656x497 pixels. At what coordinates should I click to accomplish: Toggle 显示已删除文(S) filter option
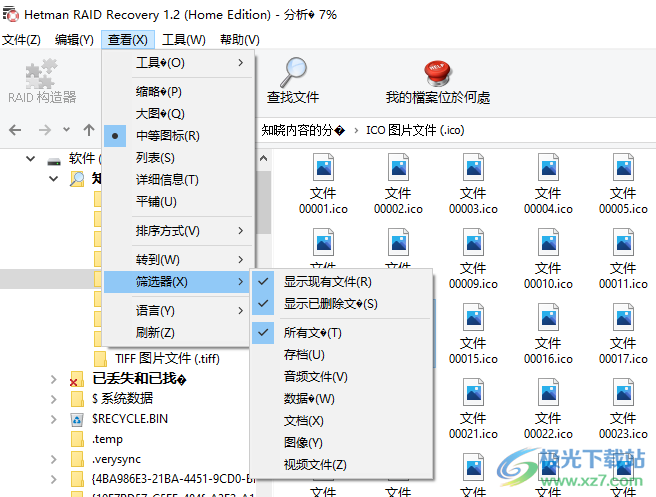342,304
